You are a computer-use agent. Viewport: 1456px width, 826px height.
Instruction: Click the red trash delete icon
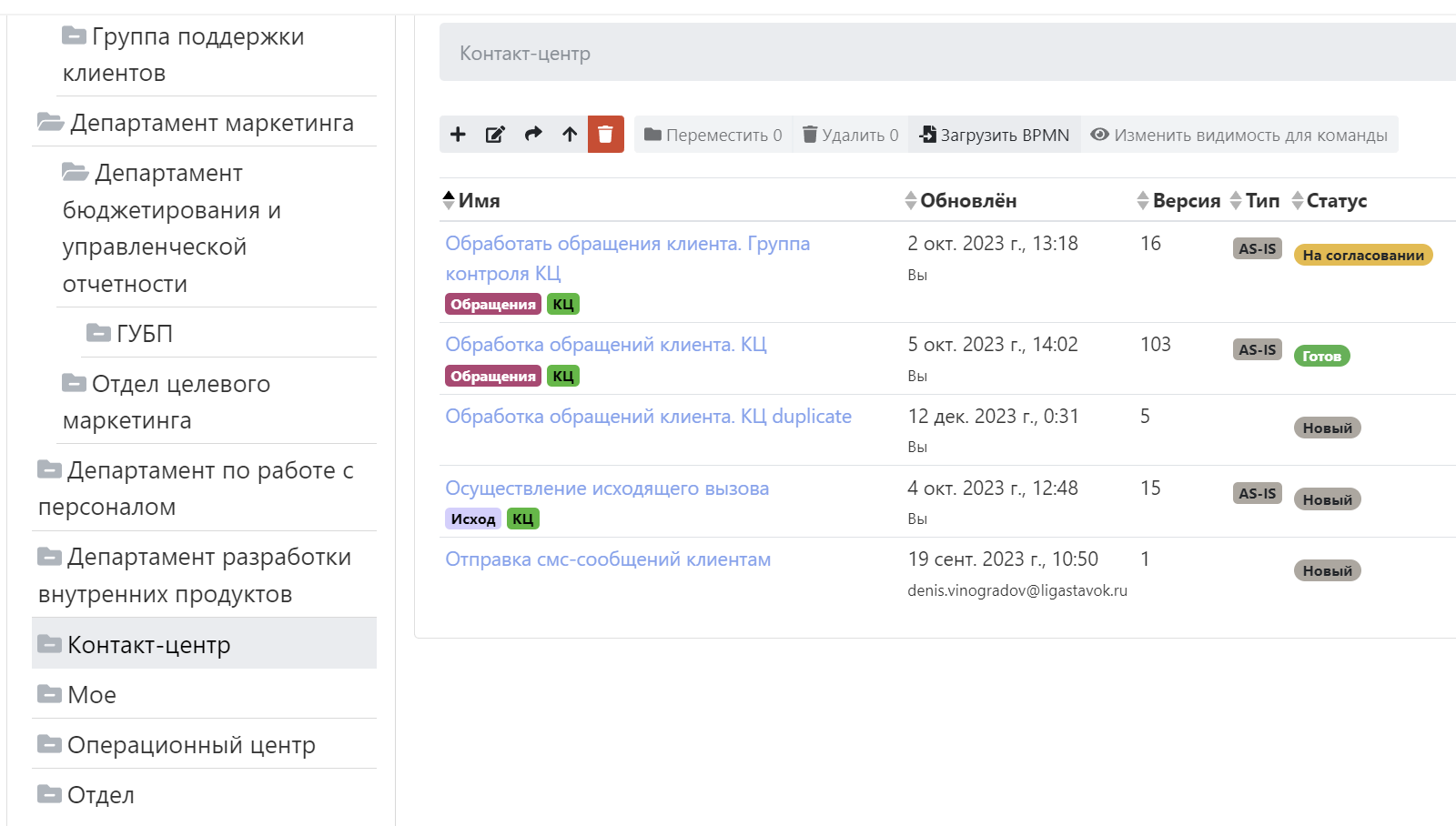(x=606, y=135)
